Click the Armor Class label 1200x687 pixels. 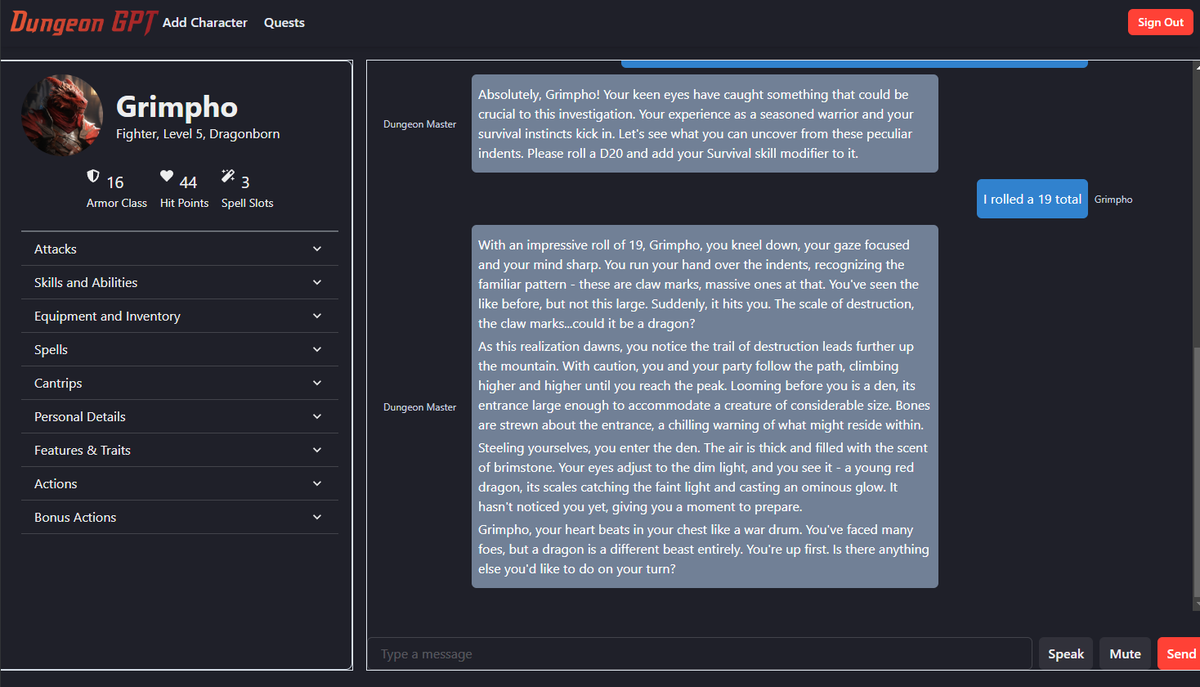[117, 203]
